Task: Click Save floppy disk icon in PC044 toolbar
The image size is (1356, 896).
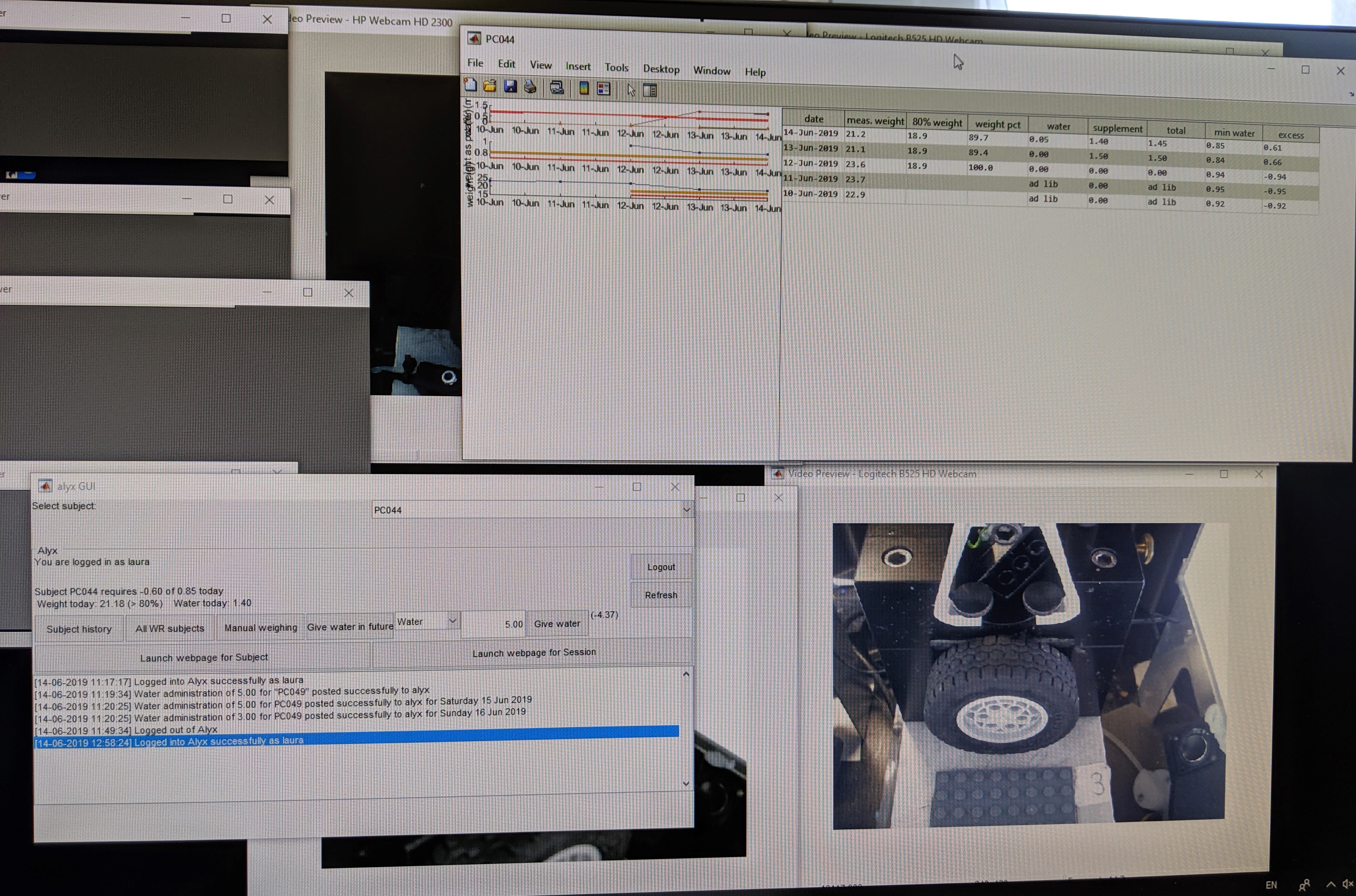Action: click(510, 86)
